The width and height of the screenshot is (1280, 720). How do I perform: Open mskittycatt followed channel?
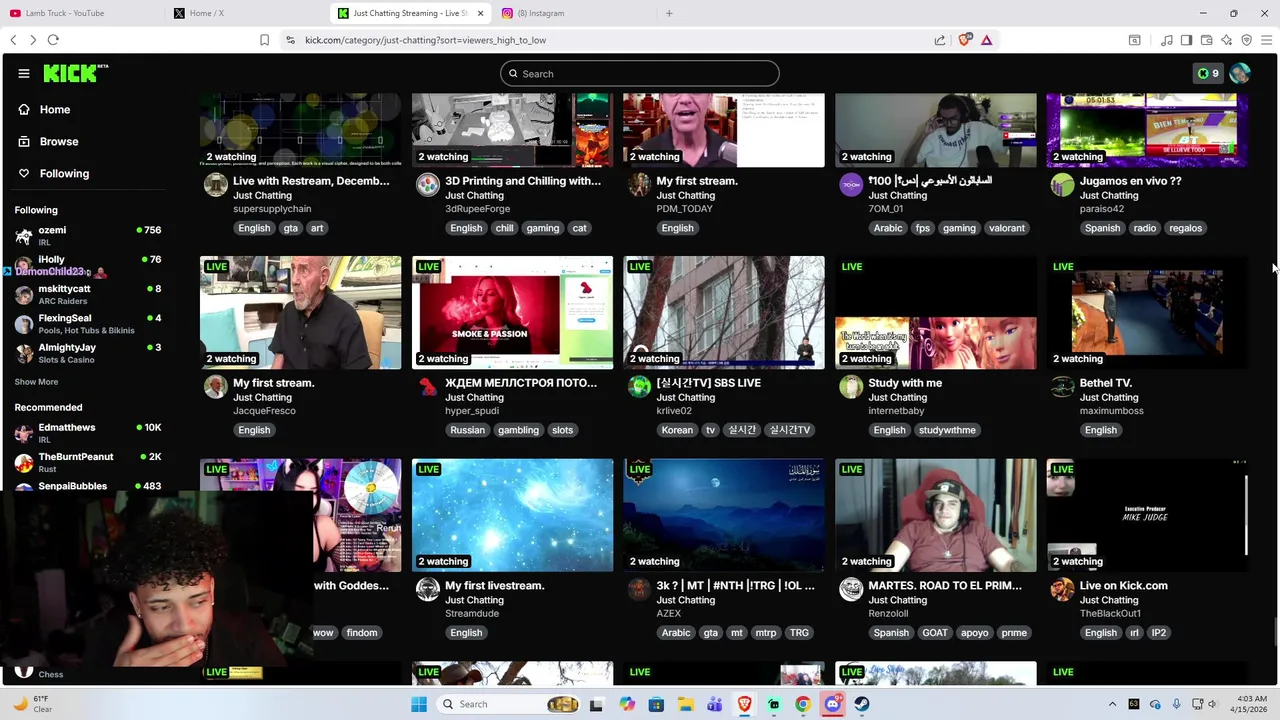point(88,294)
